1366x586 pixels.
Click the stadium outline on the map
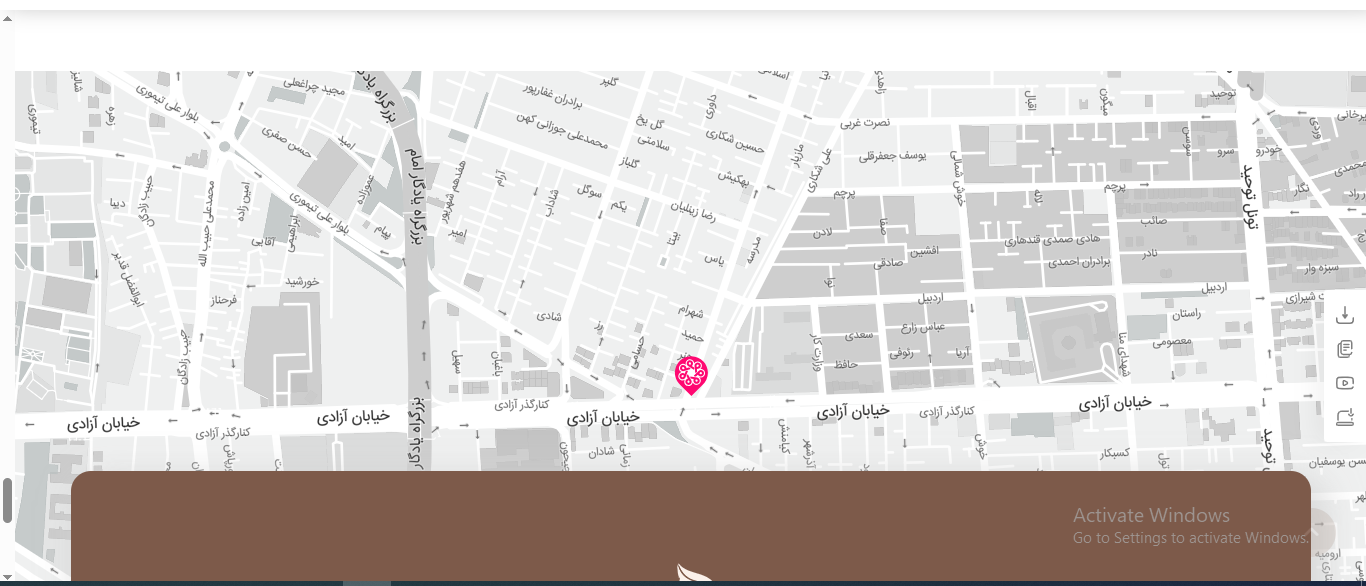coord(1066,338)
